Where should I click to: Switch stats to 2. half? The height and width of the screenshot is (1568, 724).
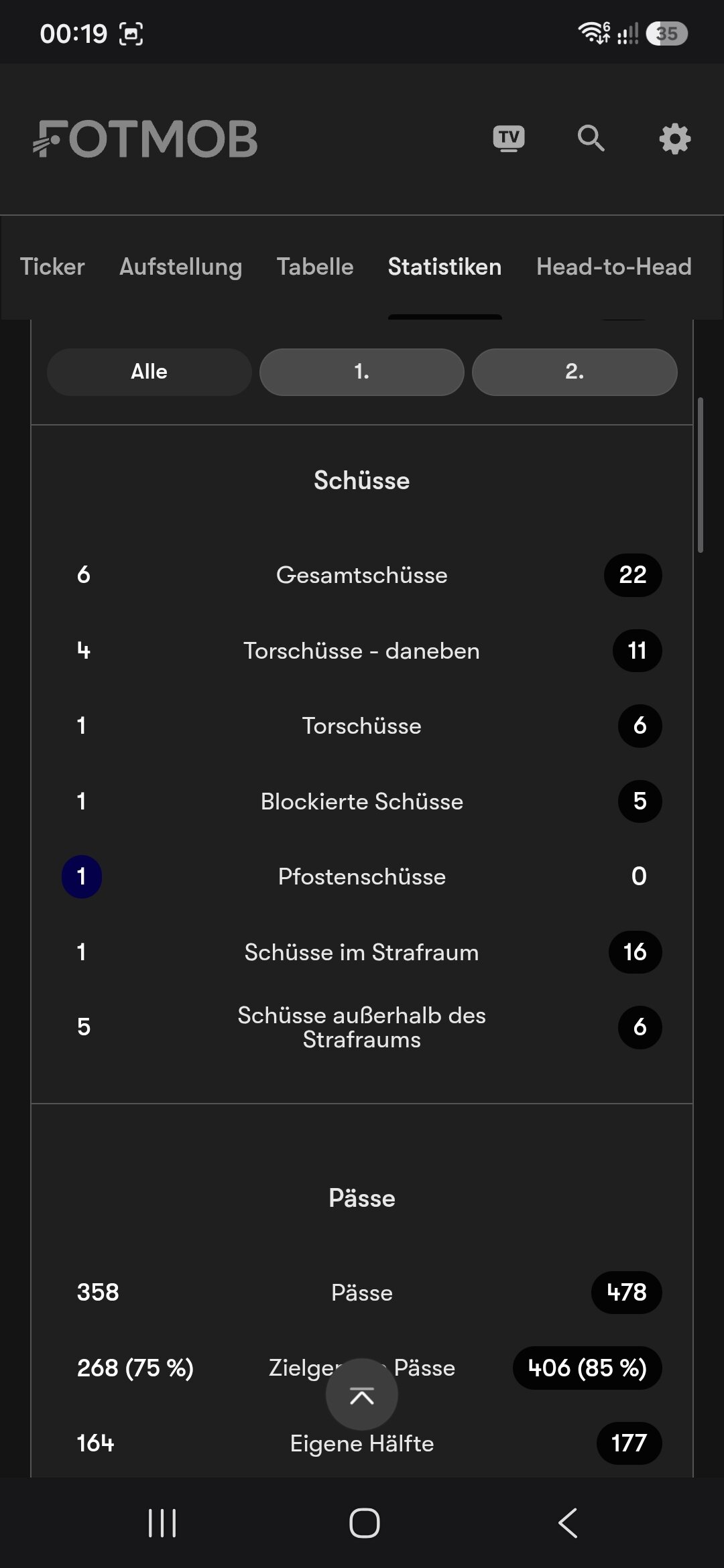point(575,372)
